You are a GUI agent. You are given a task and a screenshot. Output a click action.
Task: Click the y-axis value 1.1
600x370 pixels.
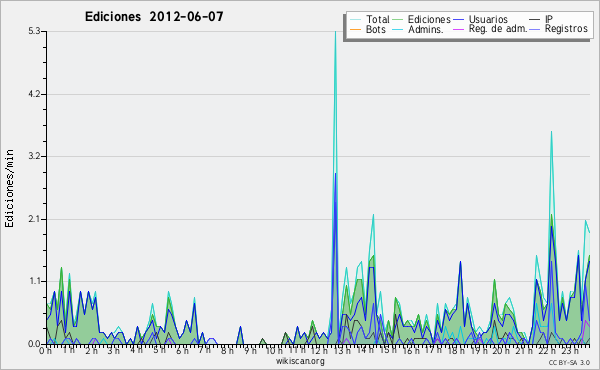tap(34, 282)
